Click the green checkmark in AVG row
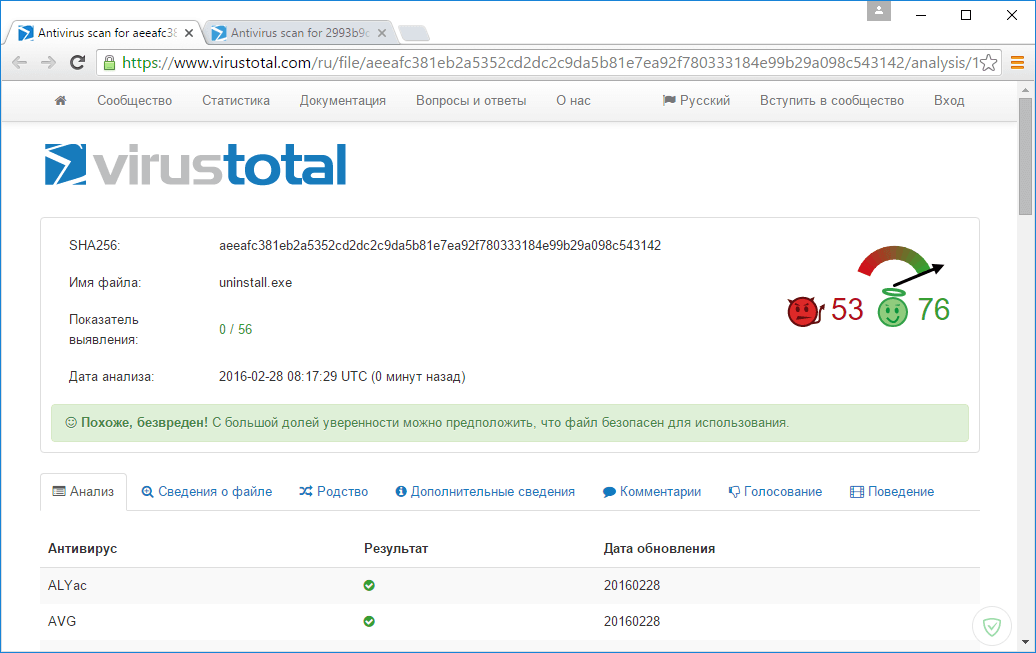The image size is (1036, 653). 369,621
